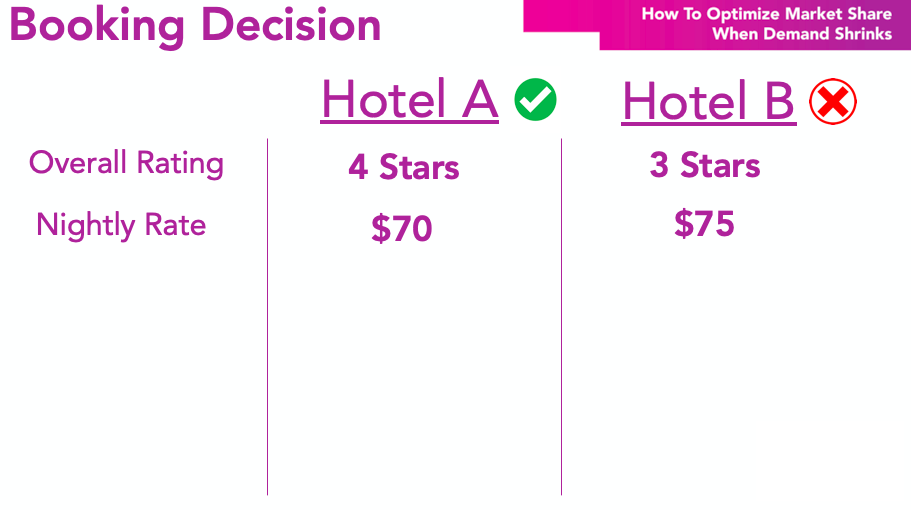This screenshot has width=911, height=510.
Task: Click the word Decision in the title
Action: pos(290,26)
